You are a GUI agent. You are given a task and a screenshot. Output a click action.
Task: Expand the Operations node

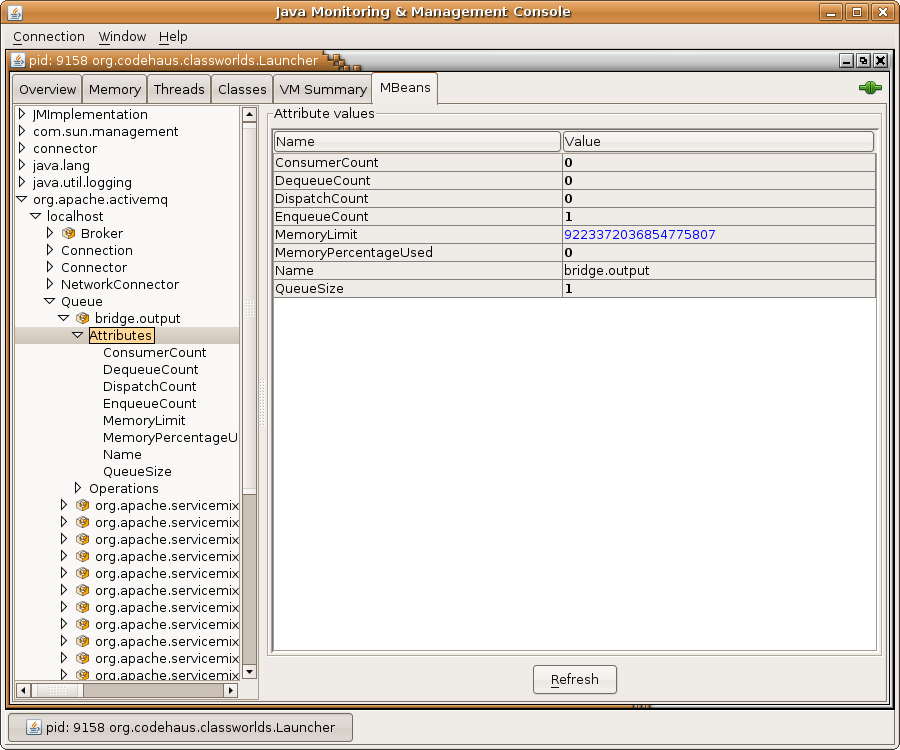(x=78, y=488)
